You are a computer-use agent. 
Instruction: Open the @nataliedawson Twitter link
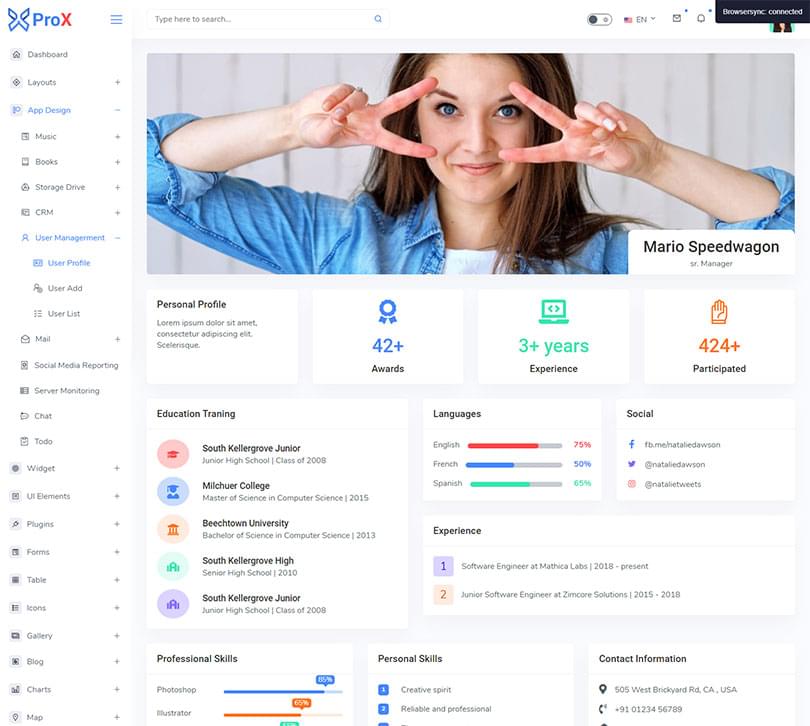(x=674, y=464)
